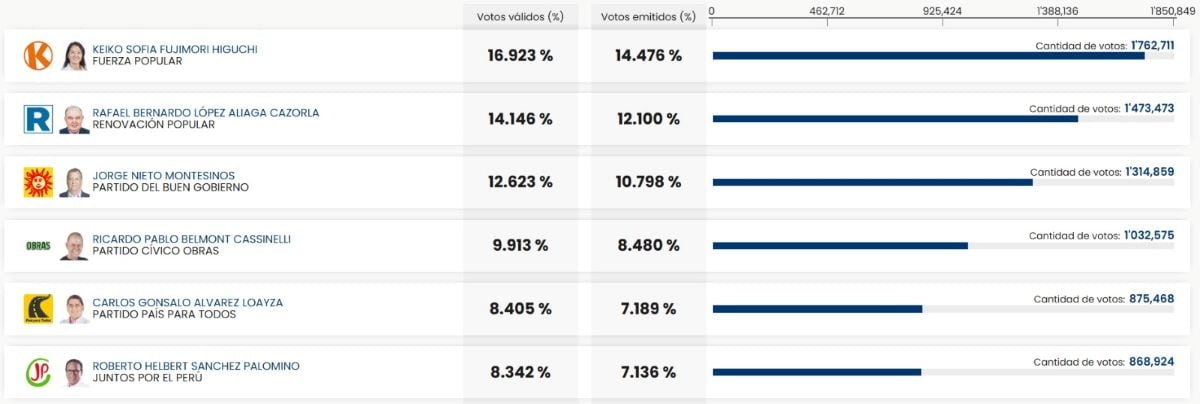Click Fujimori's vote count progress bar

[928, 55]
